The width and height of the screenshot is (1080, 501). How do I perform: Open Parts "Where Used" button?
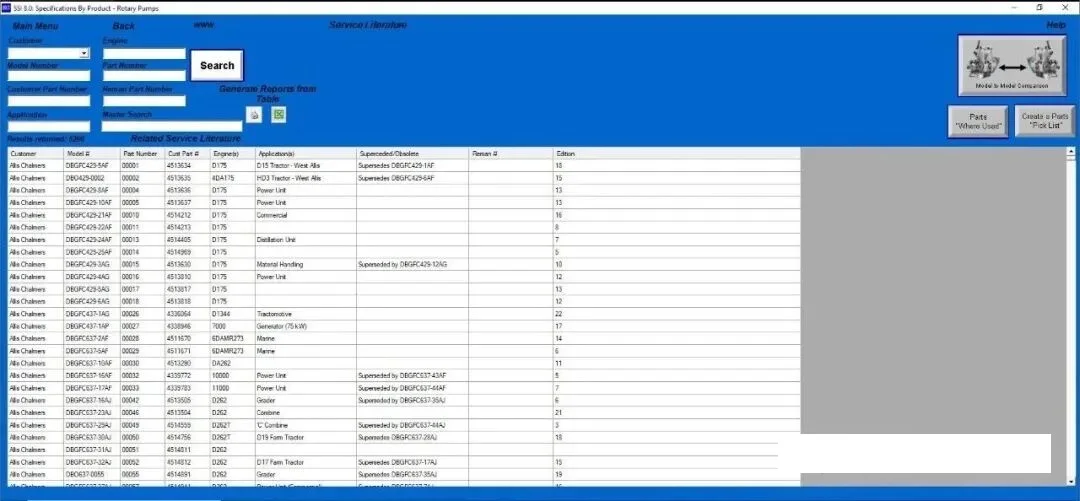pyautogui.click(x=979, y=121)
